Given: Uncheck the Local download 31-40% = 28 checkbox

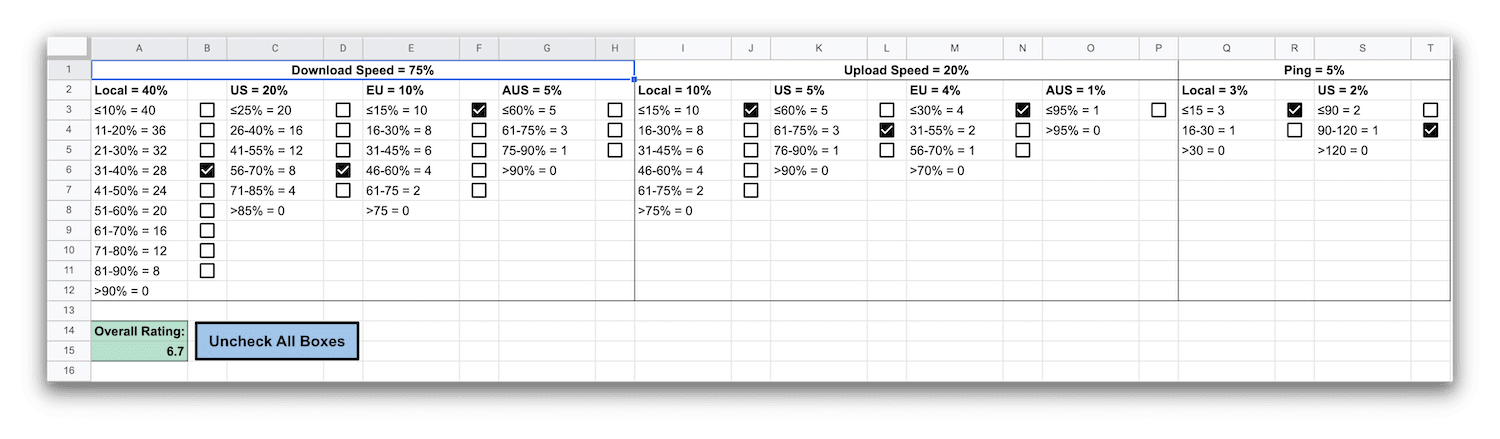Looking at the screenshot, I should point(207,170).
